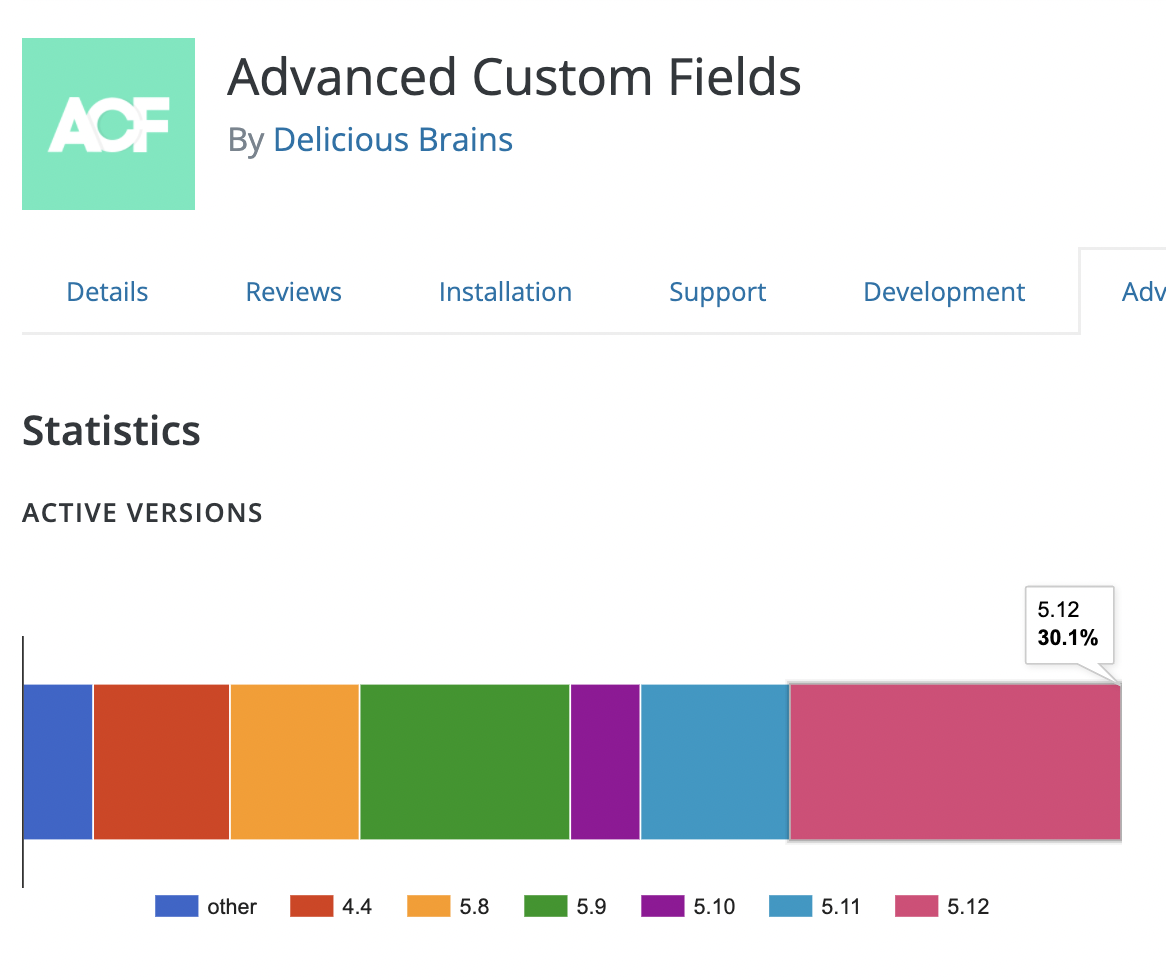
Task: Click the red 4.4 bar segment
Action: pos(161,761)
